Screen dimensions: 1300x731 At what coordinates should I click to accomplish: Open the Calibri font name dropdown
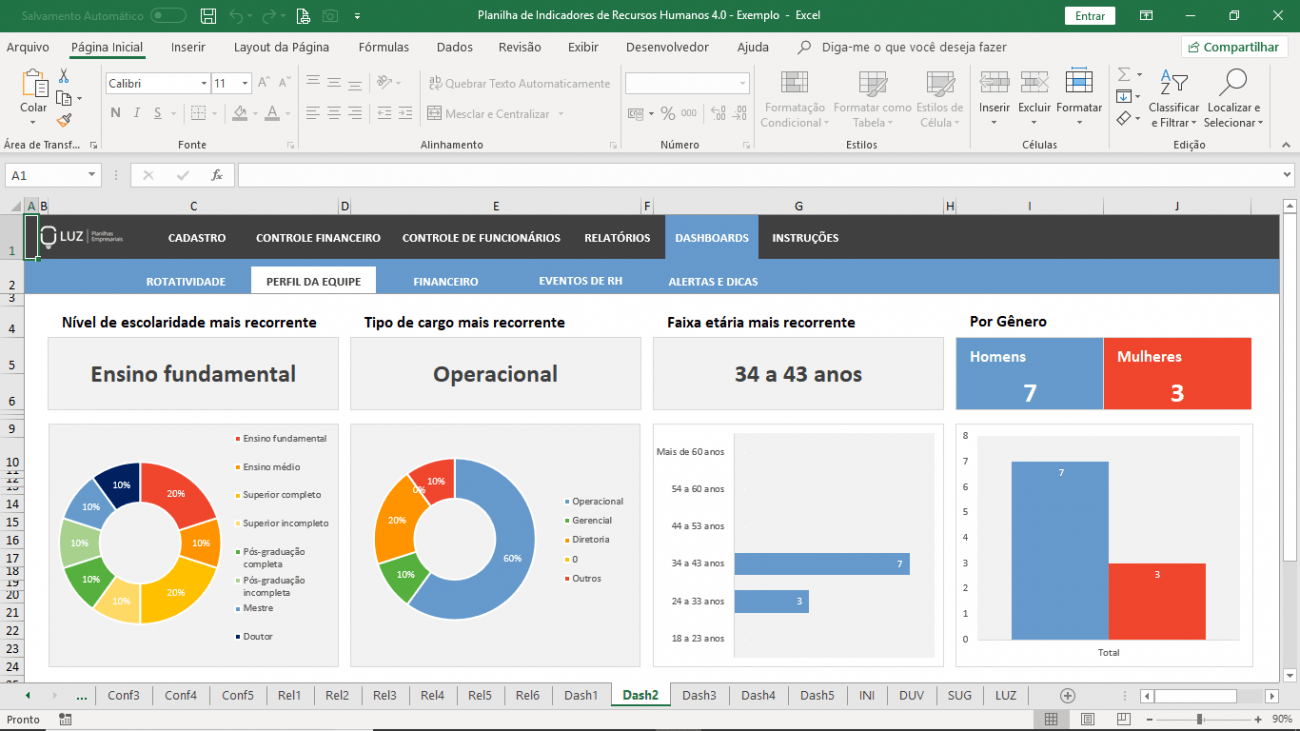(x=204, y=84)
